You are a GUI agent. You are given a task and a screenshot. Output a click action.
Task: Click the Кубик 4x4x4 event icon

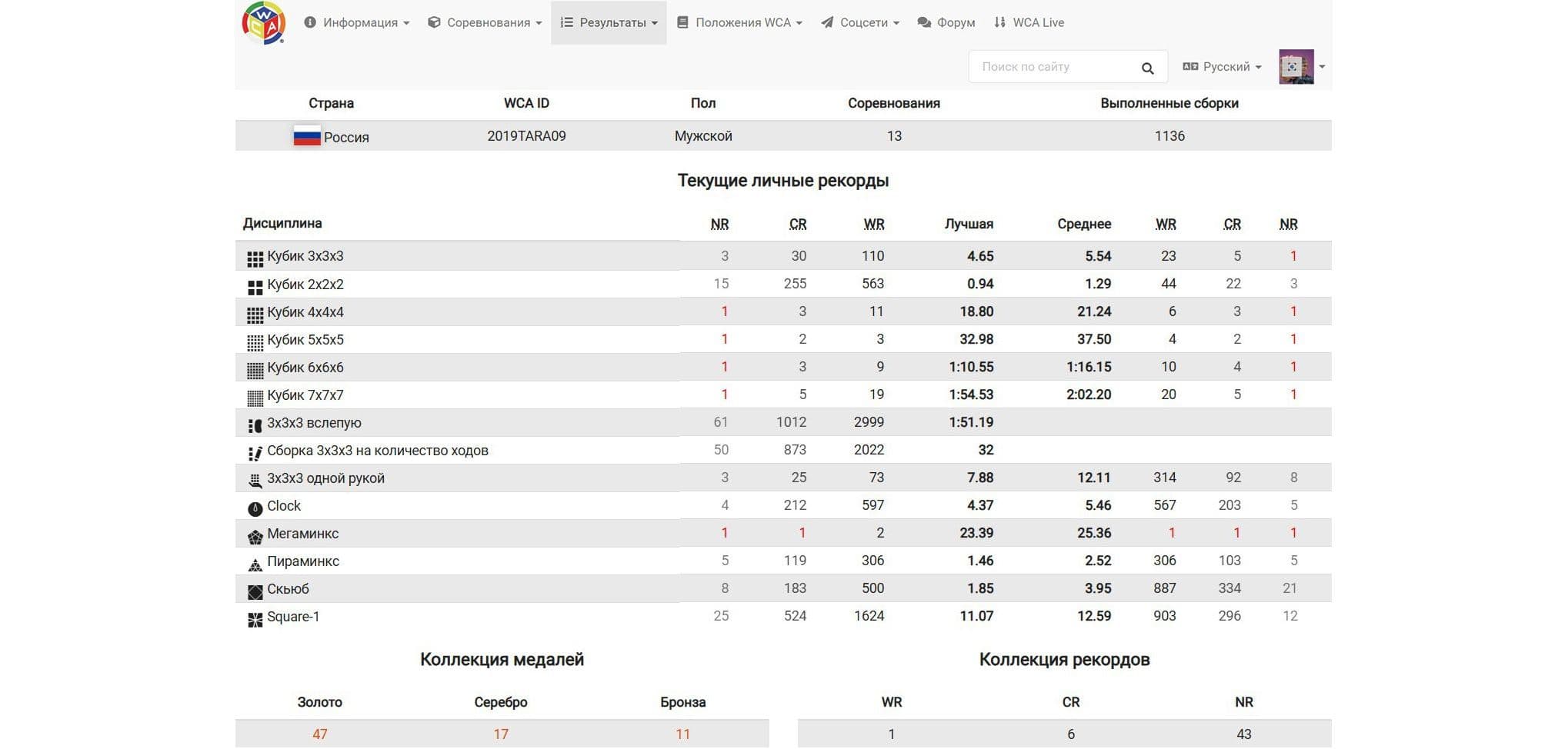click(255, 315)
